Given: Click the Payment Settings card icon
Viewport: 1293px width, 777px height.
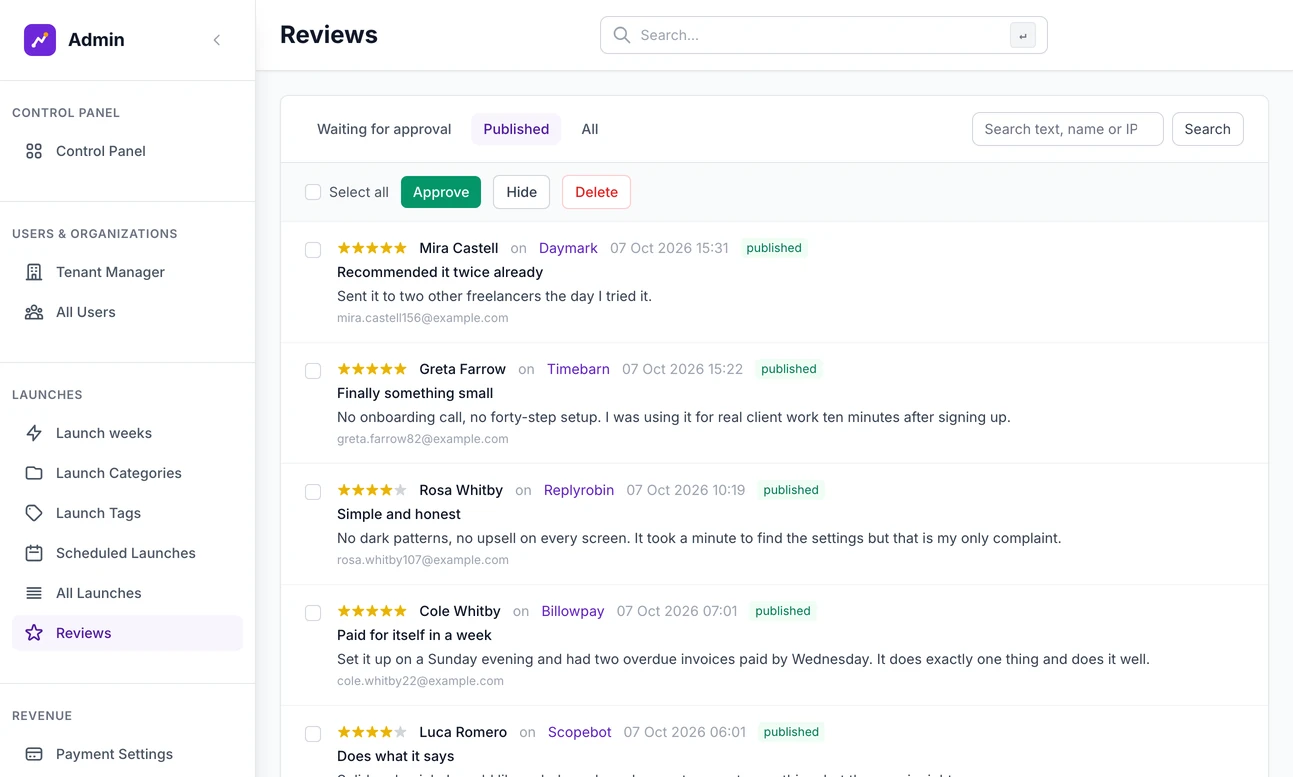Looking at the screenshot, I should point(34,754).
